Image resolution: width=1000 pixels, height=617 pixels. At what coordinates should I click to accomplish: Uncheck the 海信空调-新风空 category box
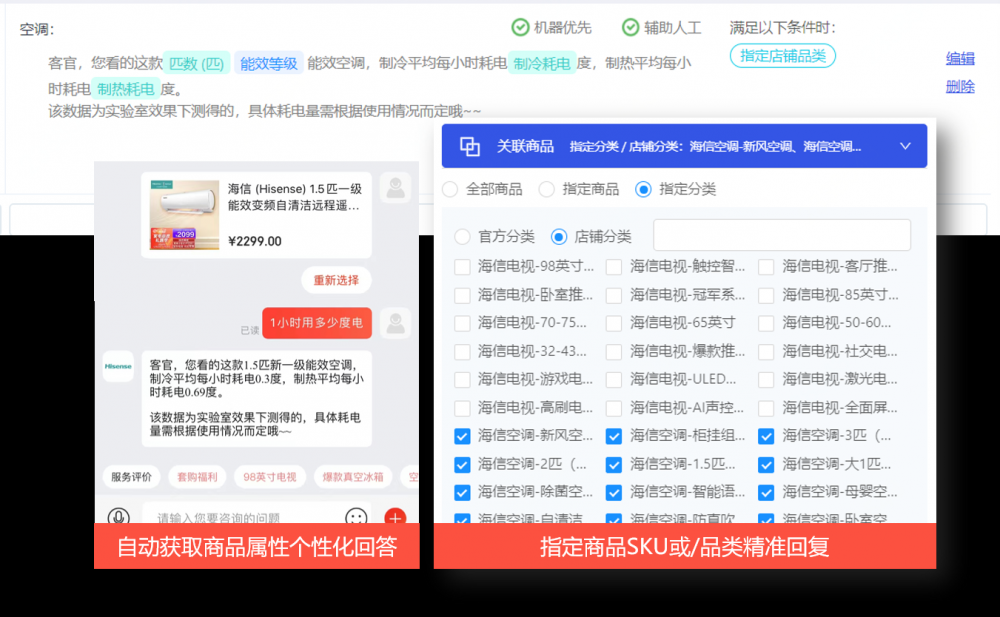pos(462,436)
